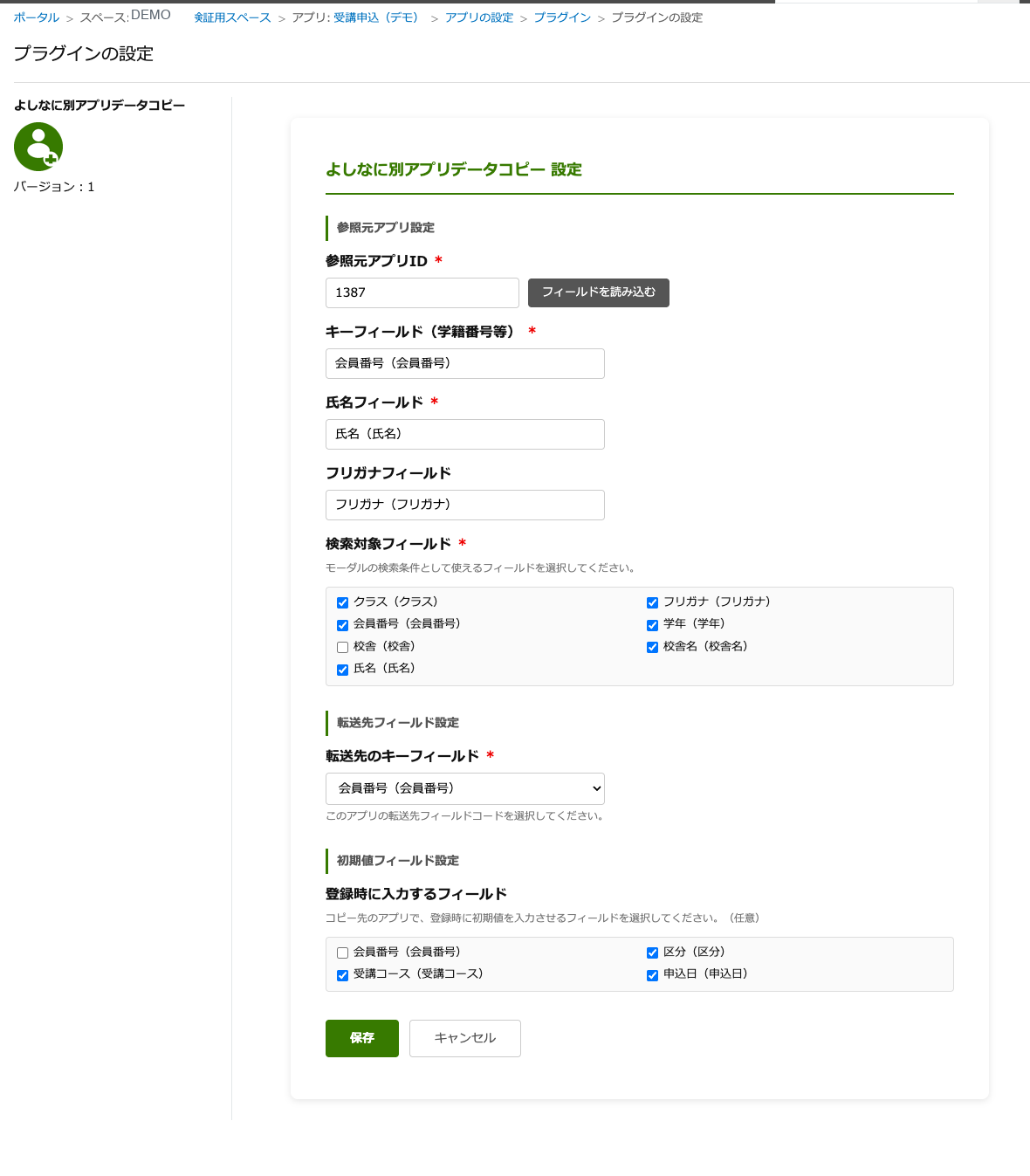The height and width of the screenshot is (1176, 1030).
Task: Click the よしなに別アプリデータコピー 設定 heading
Action: pos(454,169)
